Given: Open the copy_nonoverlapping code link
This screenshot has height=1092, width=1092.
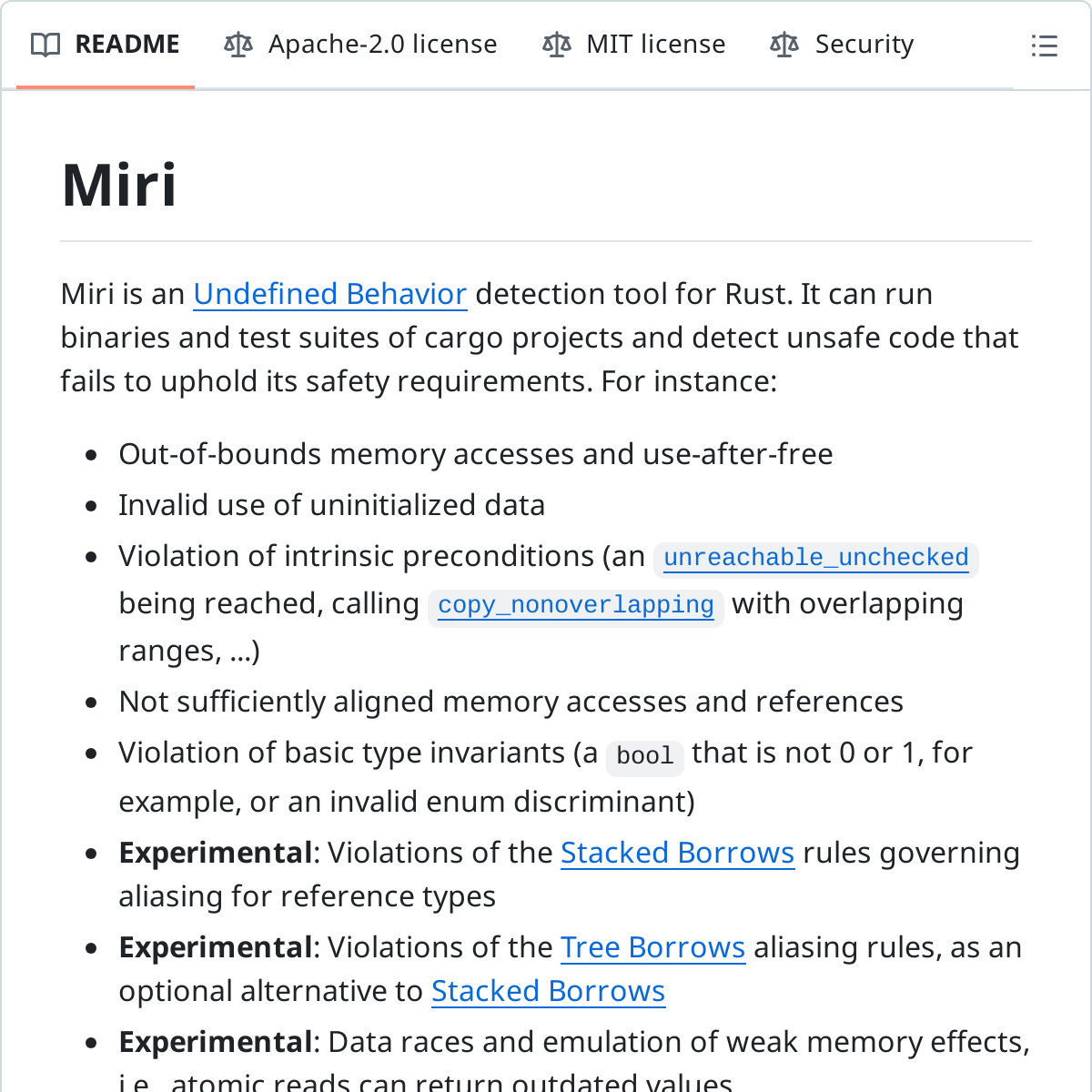Looking at the screenshot, I should (576, 605).
